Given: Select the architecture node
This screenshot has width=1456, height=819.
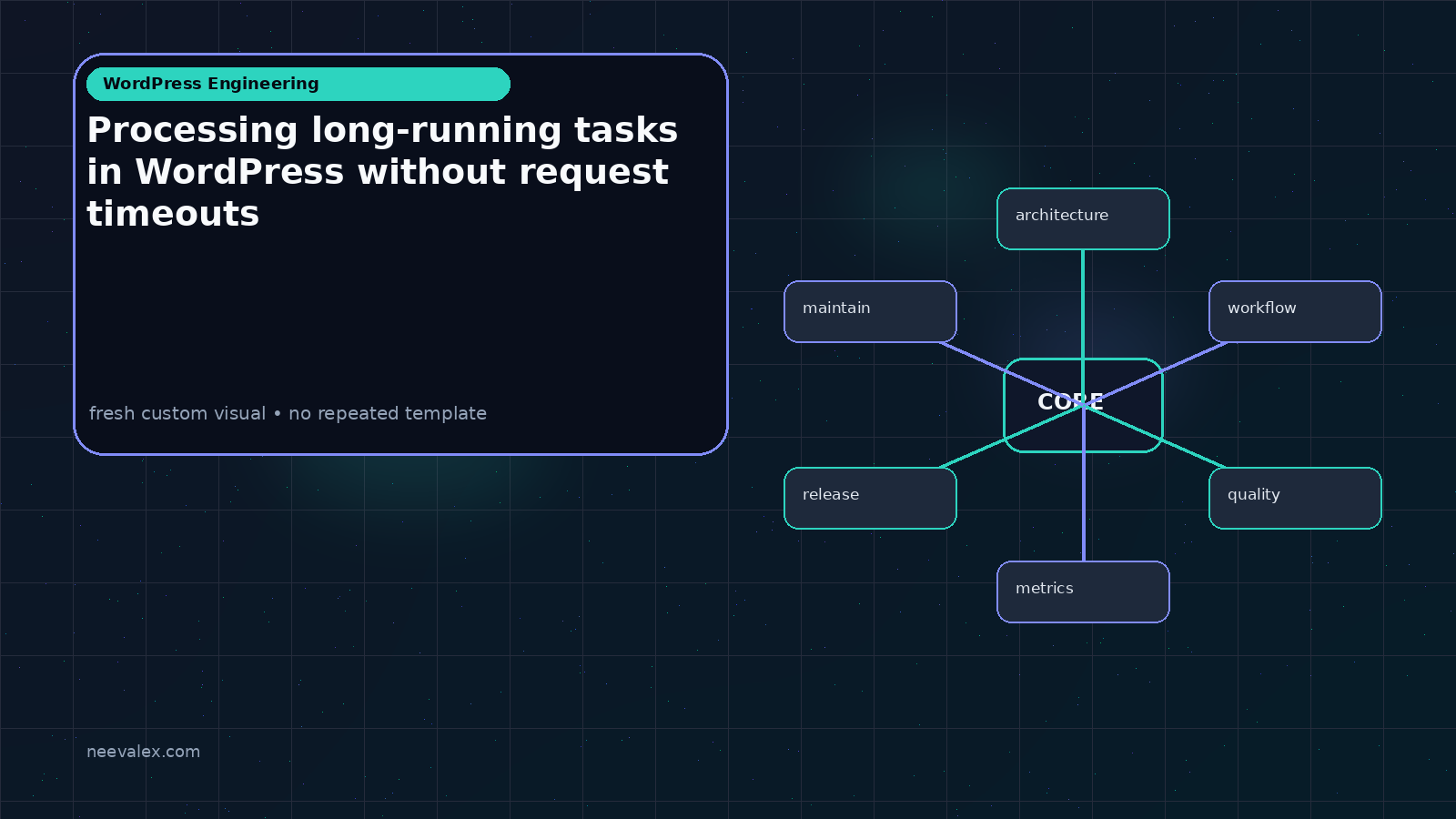Looking at the screenshot, I should click(1083, 218).
